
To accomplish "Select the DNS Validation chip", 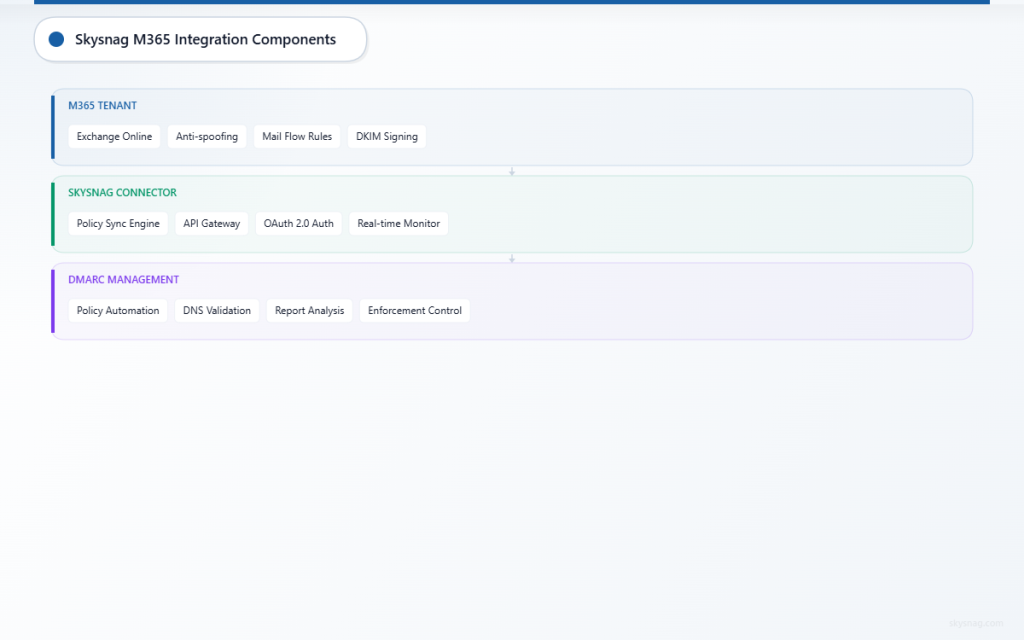I will pyautogui.click(x=217, y=310).
